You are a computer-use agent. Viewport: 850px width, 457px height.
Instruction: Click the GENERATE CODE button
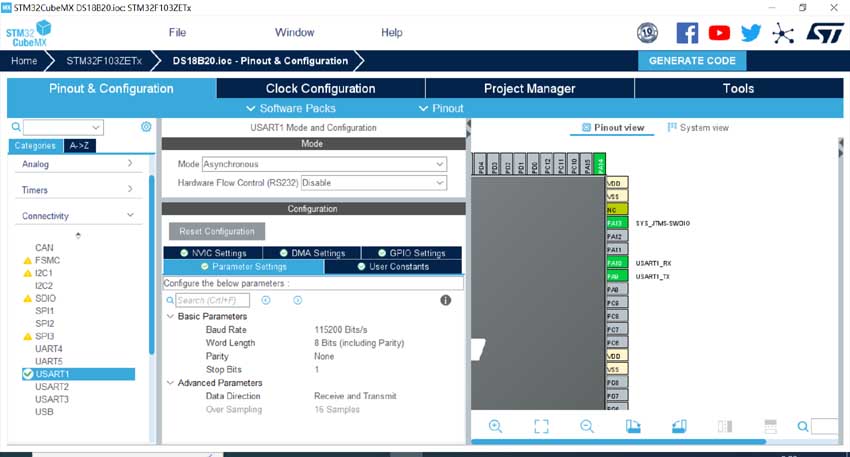pyautogui.click(x=692, y=61)
